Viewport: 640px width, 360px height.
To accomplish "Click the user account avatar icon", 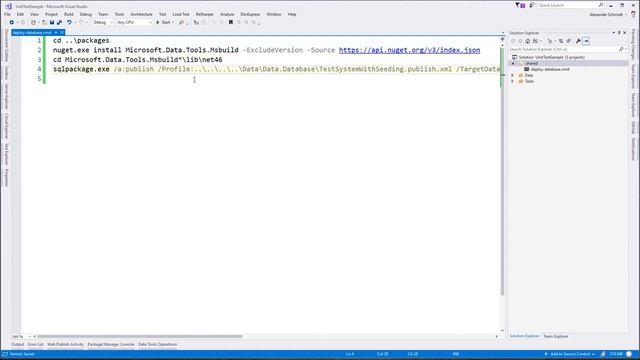I will coord(633,14).
